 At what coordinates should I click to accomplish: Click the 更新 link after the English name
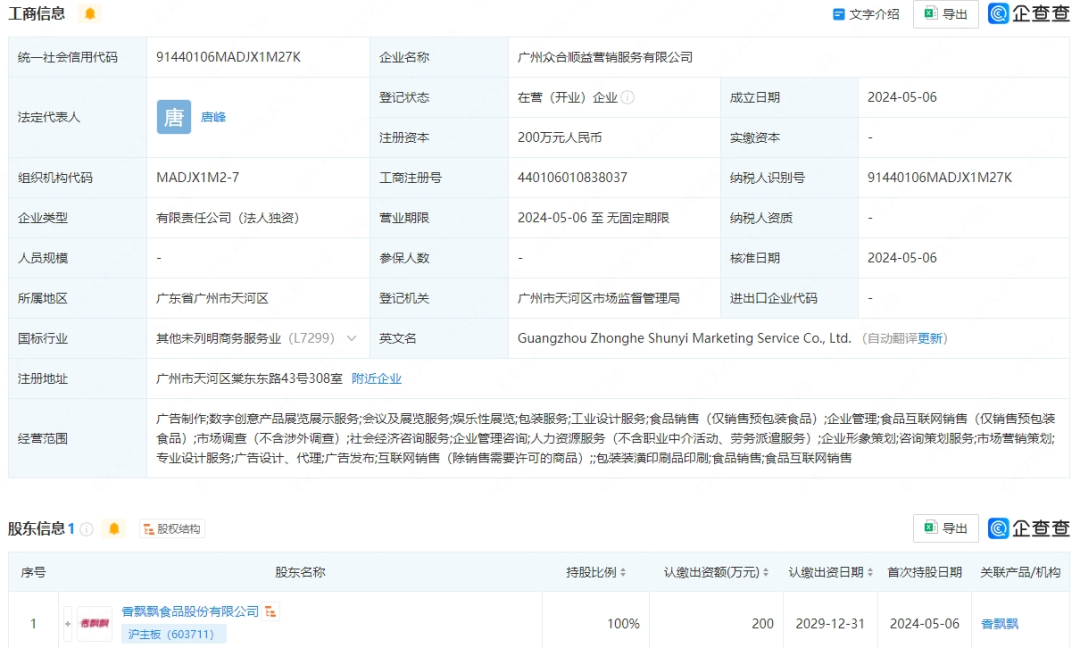930,338
